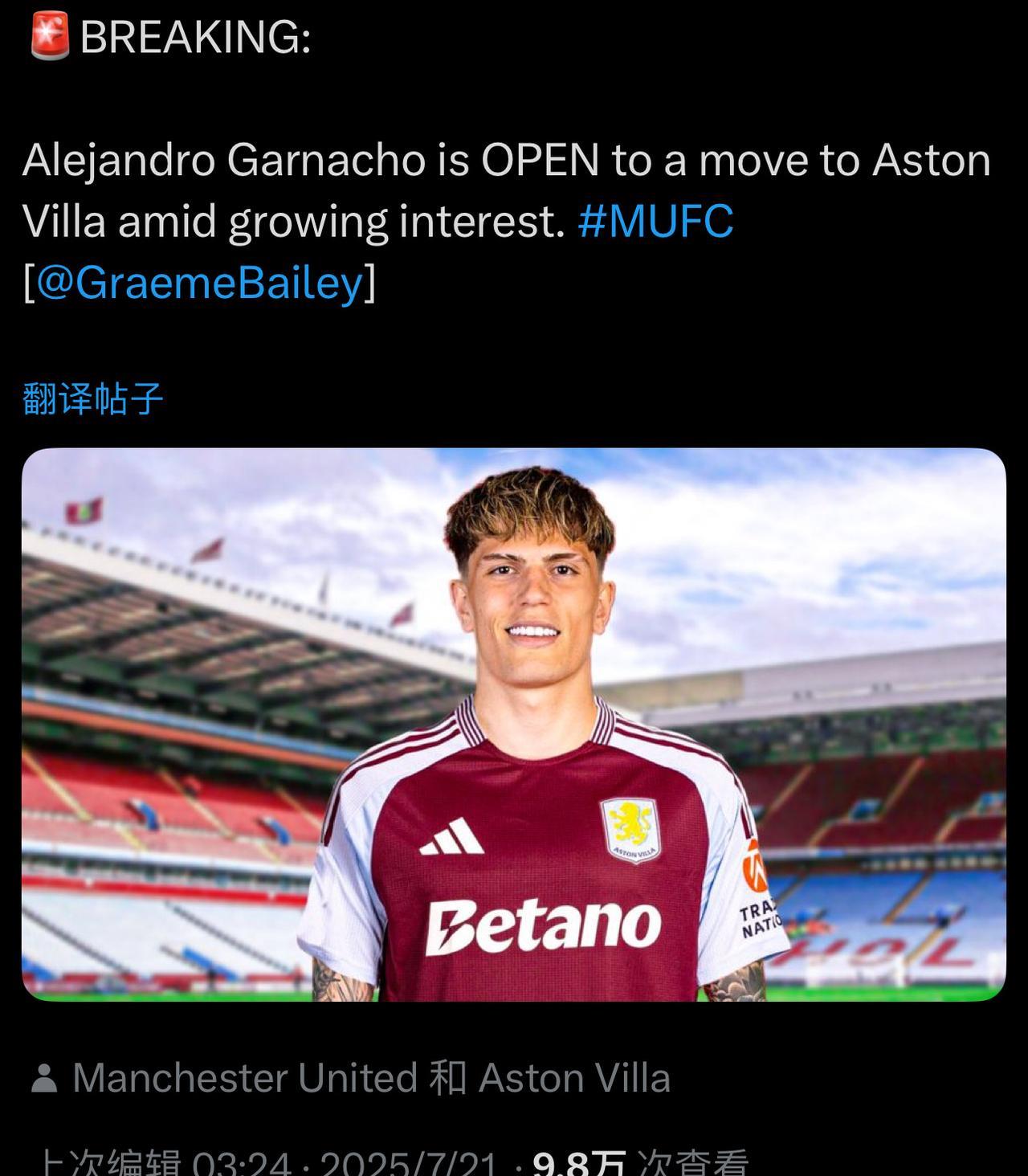The width and height of the screenshot is (1028, 1176).
Task: Click the 9.8万 view count
Action: pos(578,1163)
